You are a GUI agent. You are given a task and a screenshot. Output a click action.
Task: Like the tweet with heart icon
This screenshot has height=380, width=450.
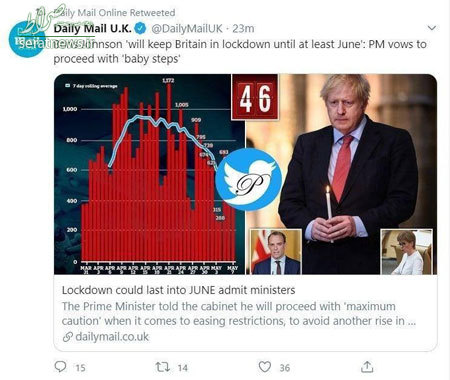tap(265, 367)
